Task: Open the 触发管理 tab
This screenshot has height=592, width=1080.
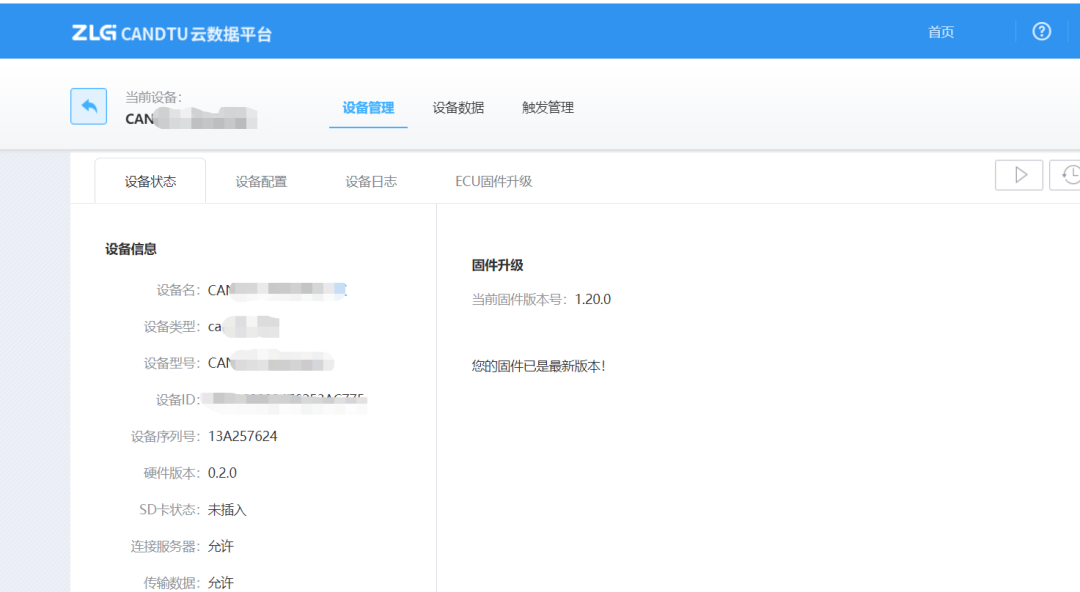Action: click(546, 107)
